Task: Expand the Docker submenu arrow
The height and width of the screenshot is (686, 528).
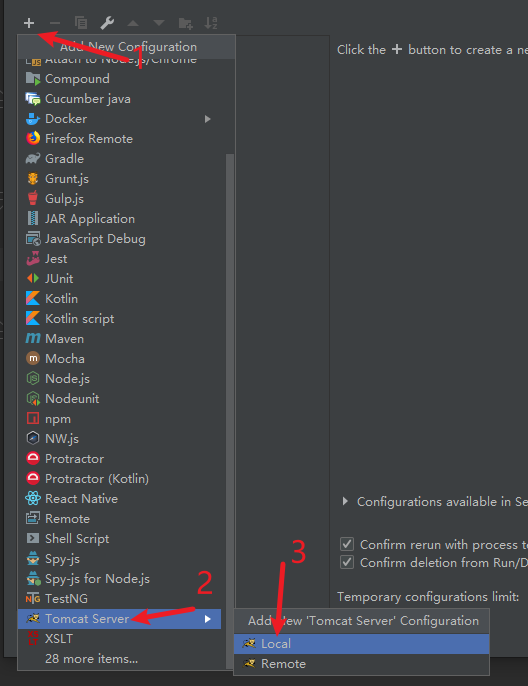Action: pos(208,119)
